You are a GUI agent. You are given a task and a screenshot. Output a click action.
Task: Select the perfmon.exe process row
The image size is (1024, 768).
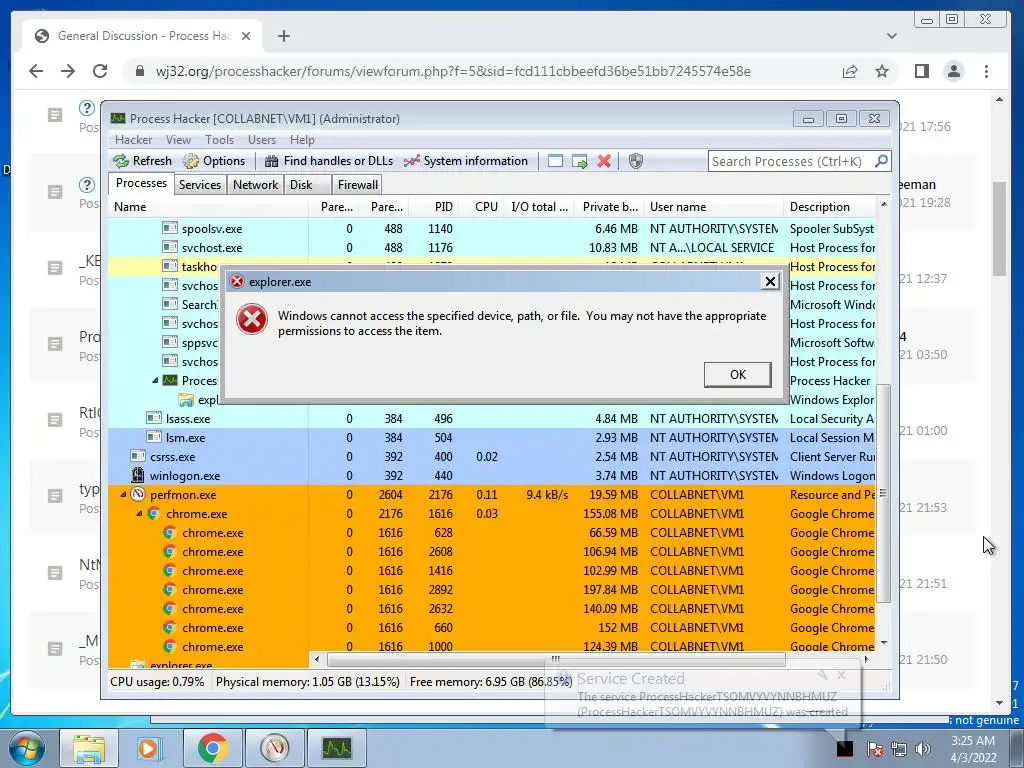(492, 494)
